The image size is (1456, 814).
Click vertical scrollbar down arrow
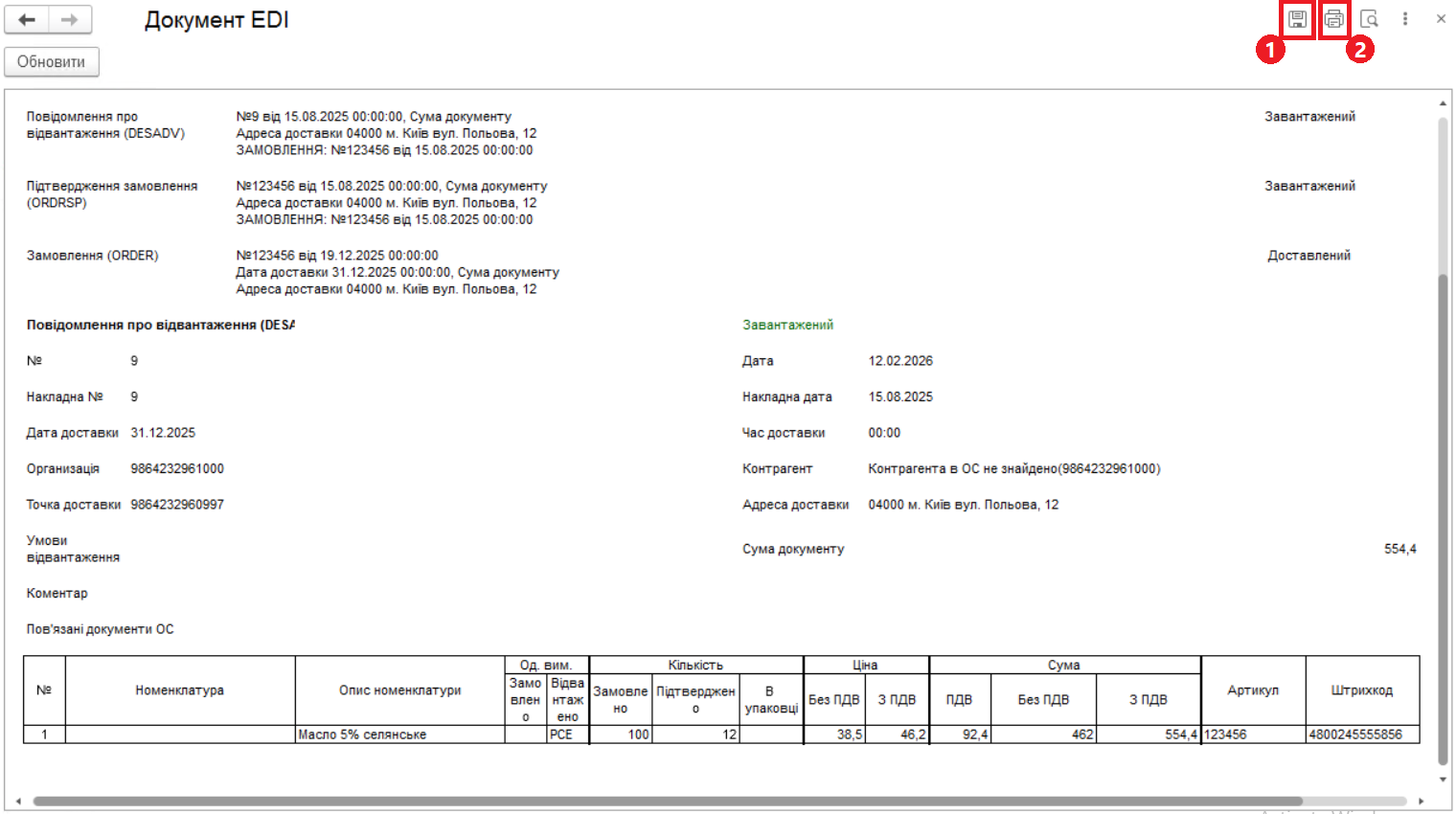1443,780
